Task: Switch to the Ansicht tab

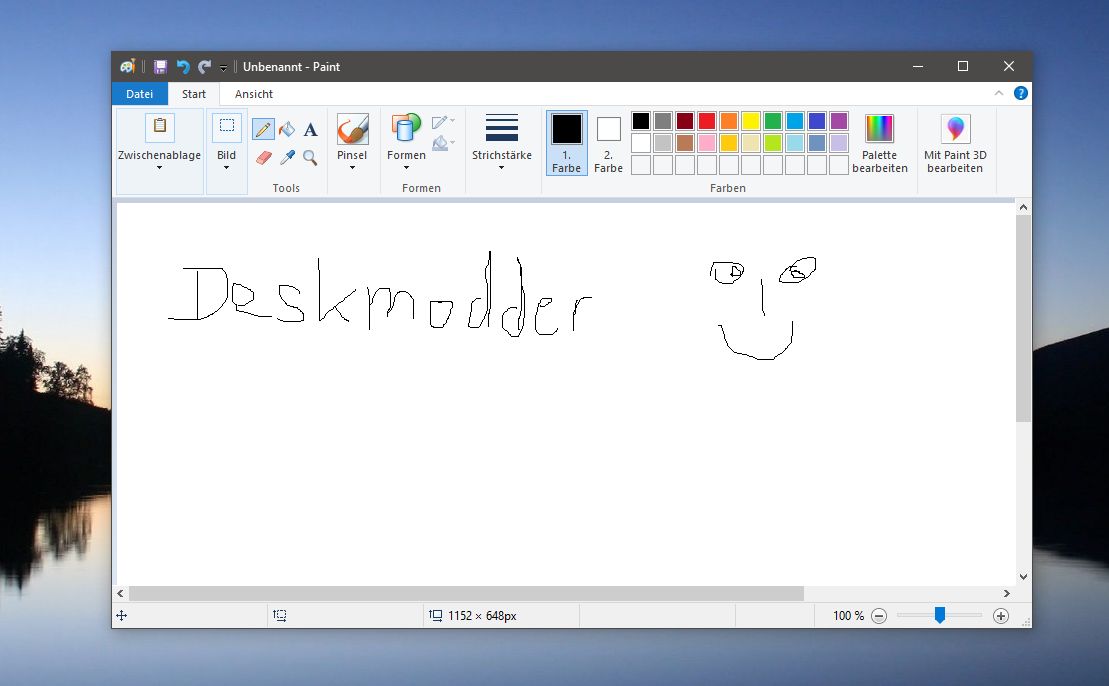Action: coord(254,94)
